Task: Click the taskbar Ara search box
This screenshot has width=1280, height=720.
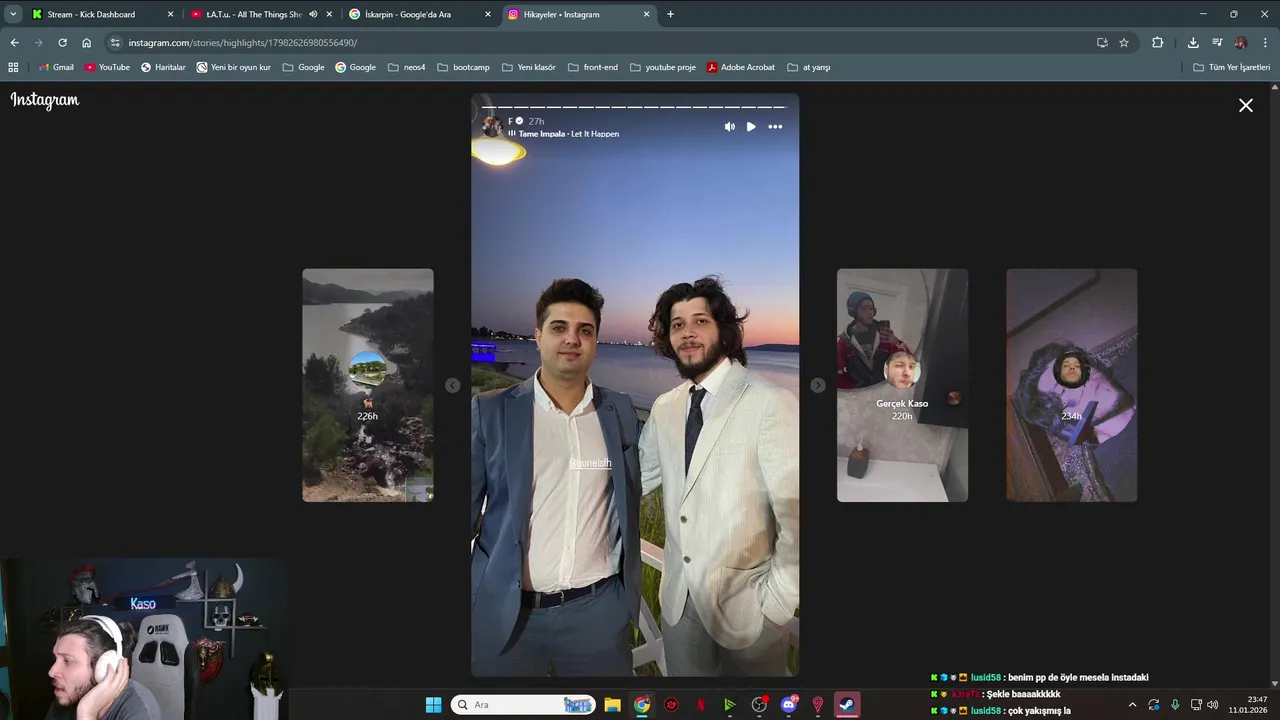Action: click(x=523, y=705)
